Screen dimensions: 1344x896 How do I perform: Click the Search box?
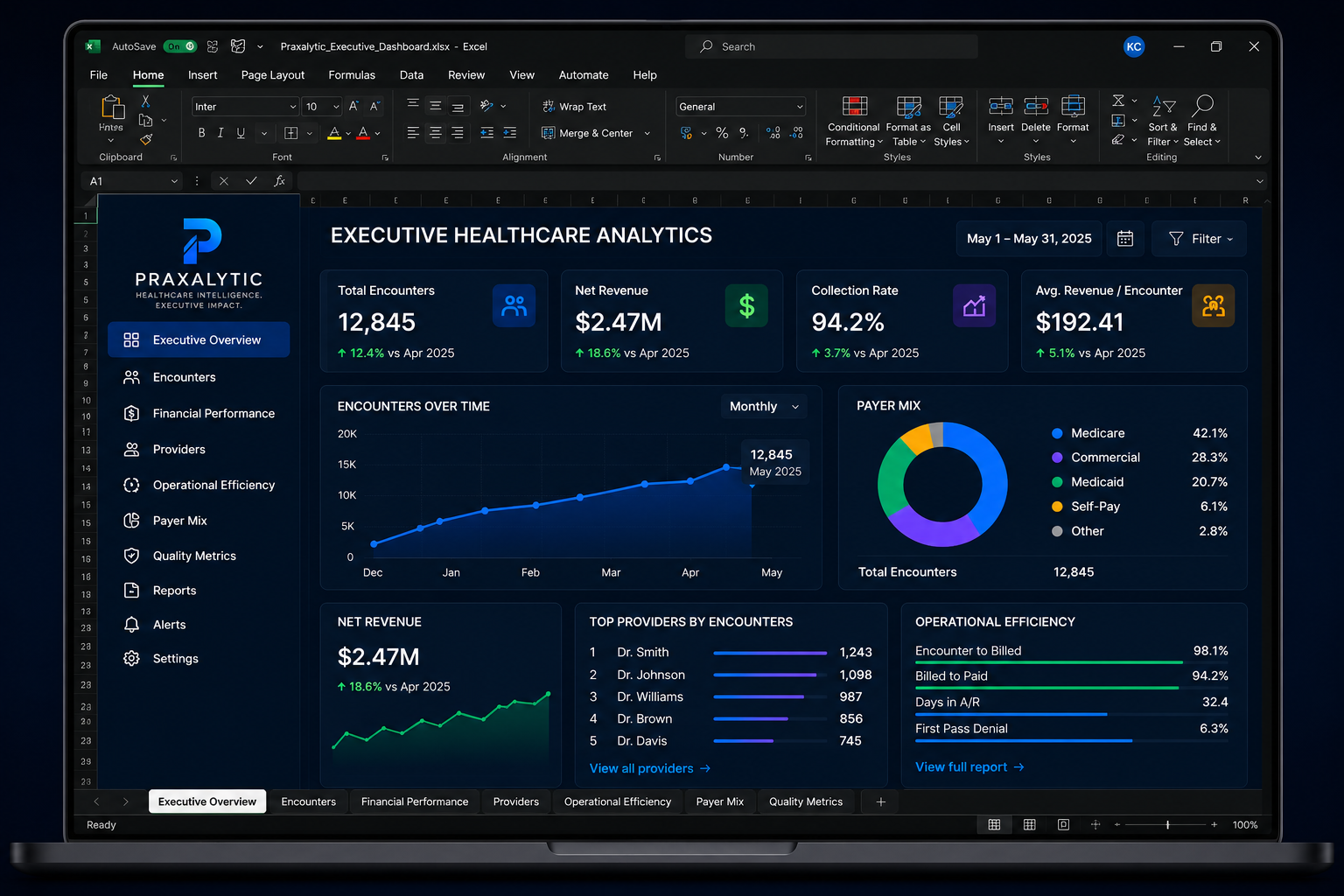pos(831,46)
